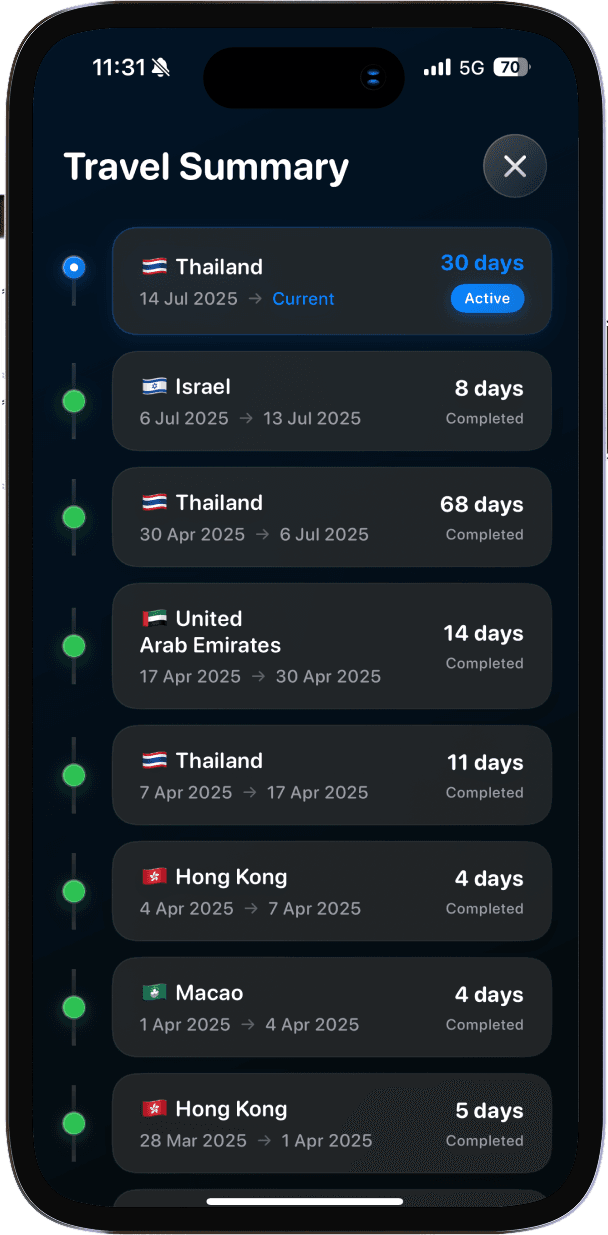
Task: Tap the Macao flag icon
Action: point(154,992)
